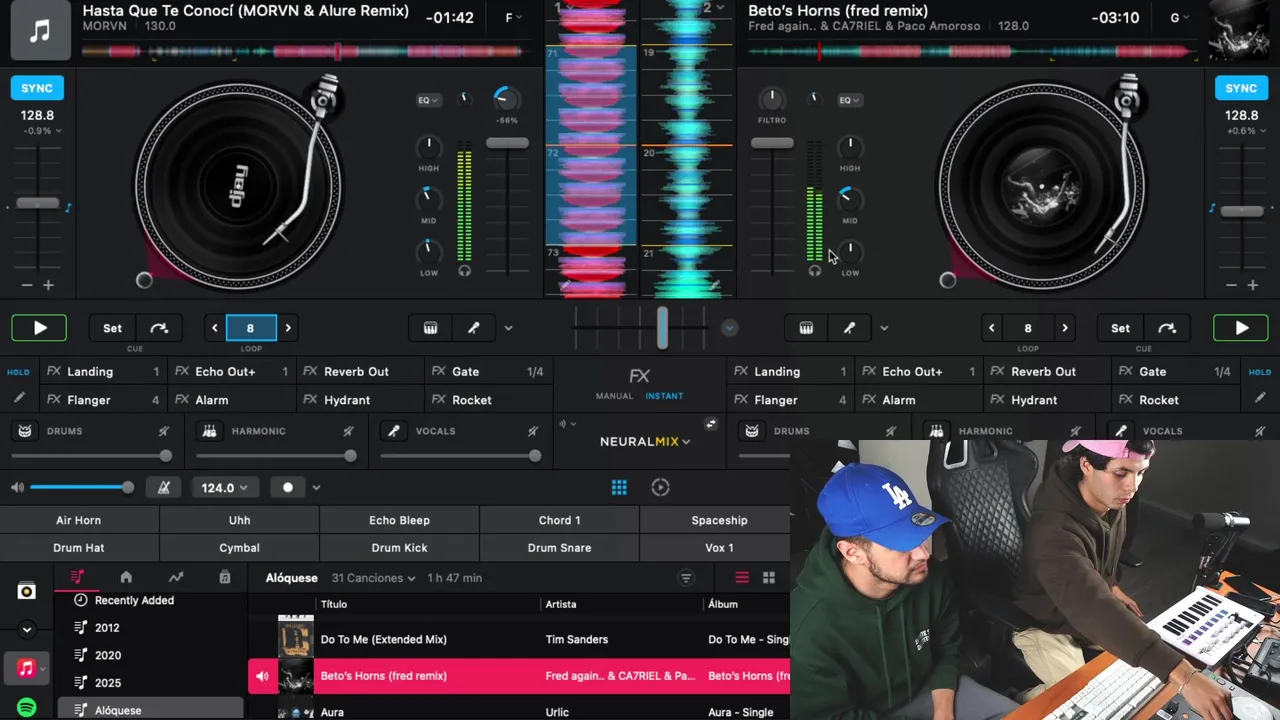Trigger Gate FX on left deck
The image size is (1280, 720).
(489, 371)
